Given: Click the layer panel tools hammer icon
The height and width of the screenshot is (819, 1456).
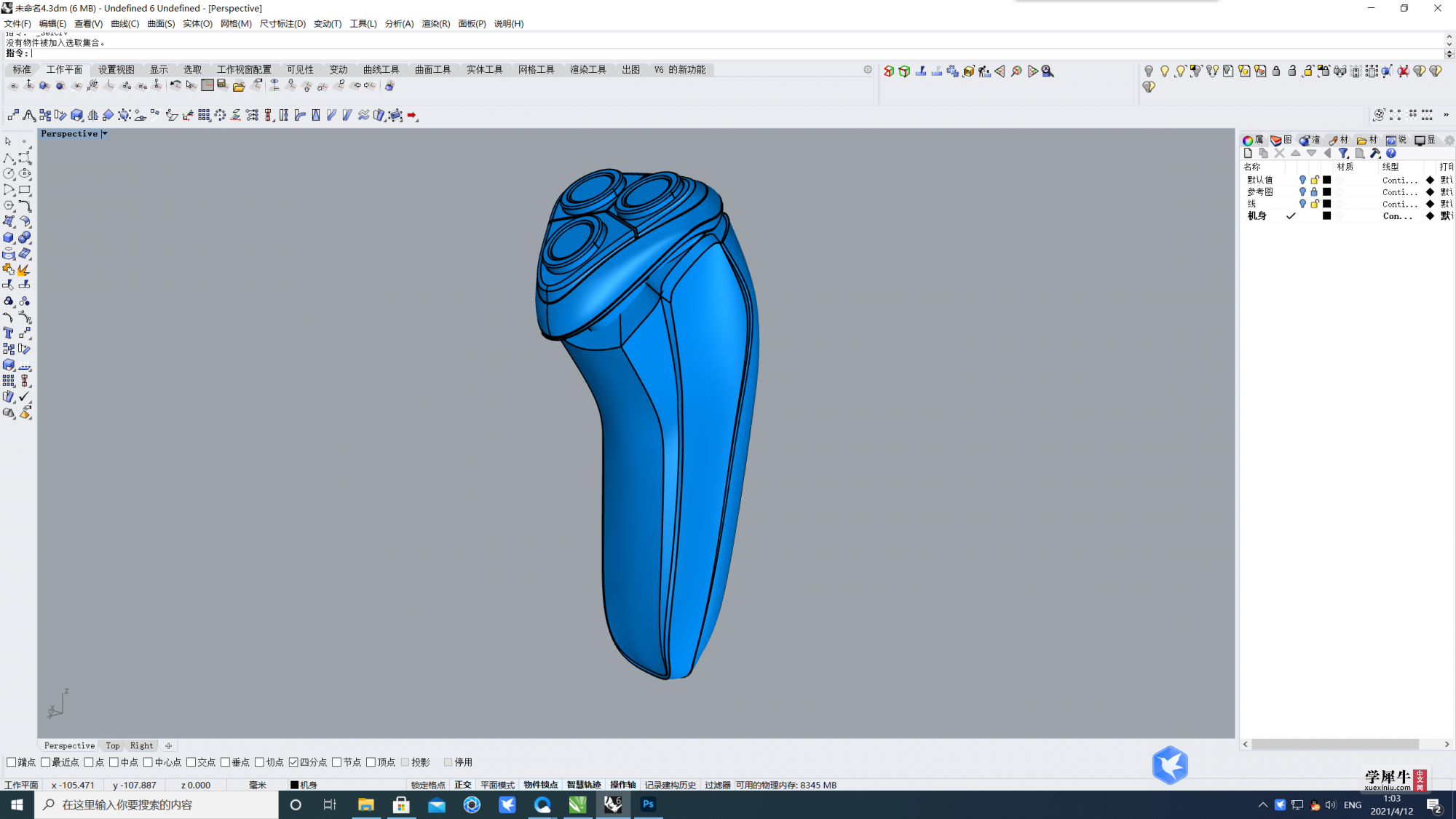Looking at the screenshot, I should (1375, 154).
